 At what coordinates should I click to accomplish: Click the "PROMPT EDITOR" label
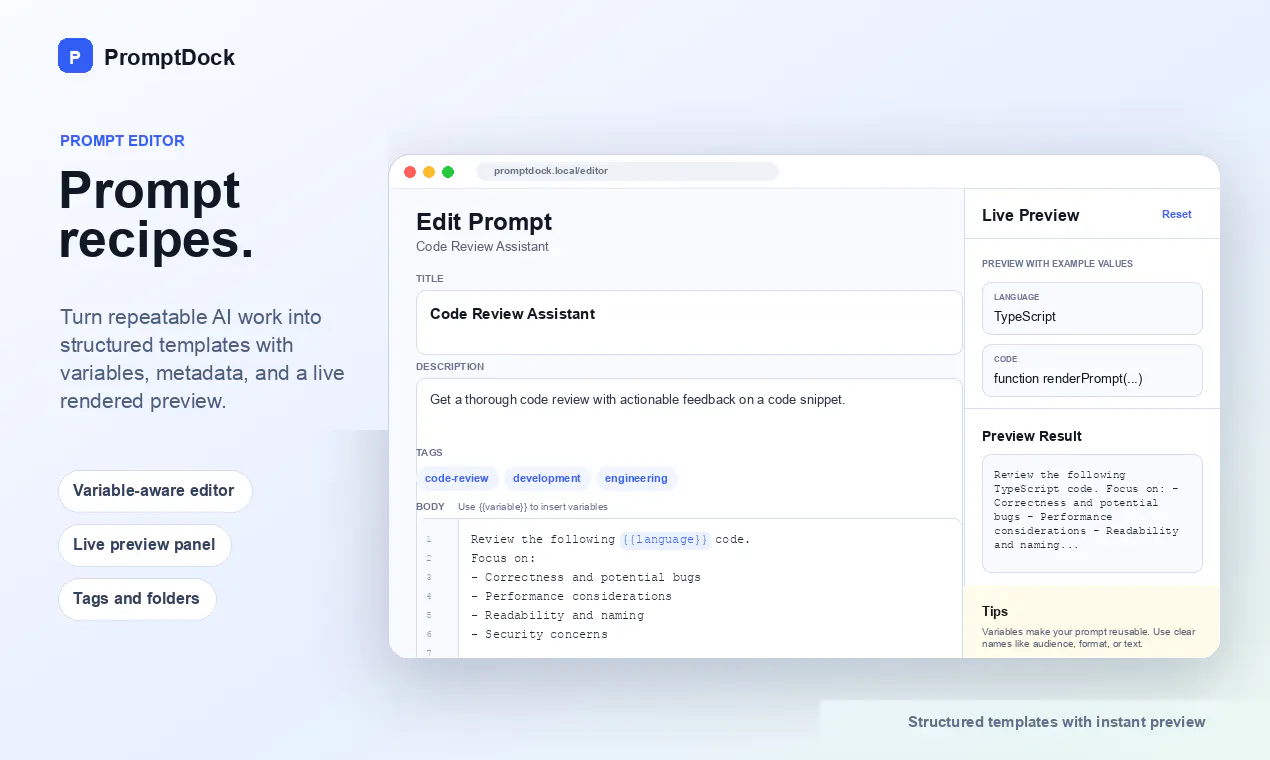pyautogui.click(x=122, y=141)
